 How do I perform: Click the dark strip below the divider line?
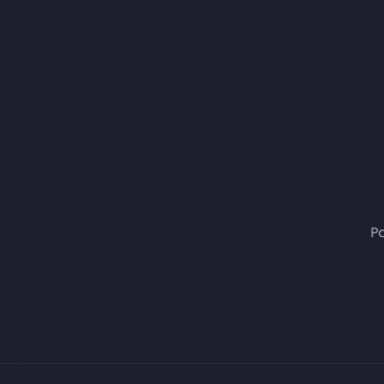point(192,374)
